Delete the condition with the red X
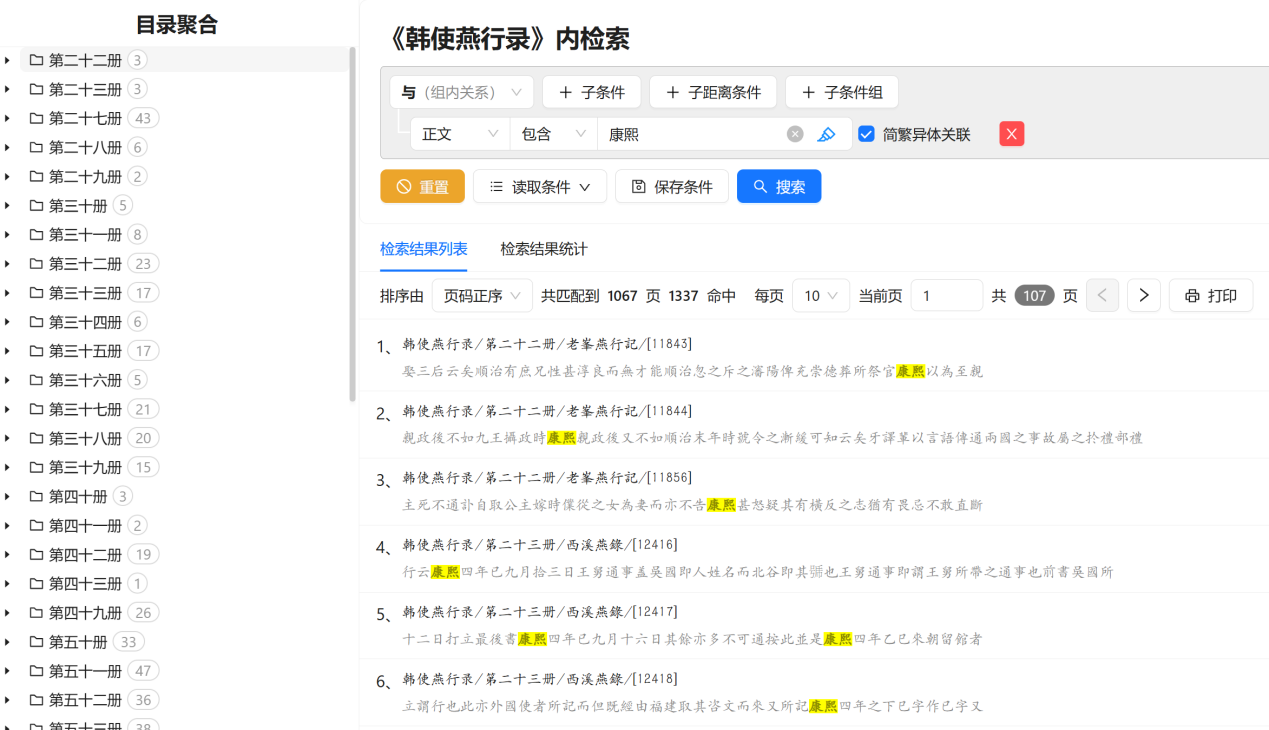 pyautogui.click(x=1011, y=134)
